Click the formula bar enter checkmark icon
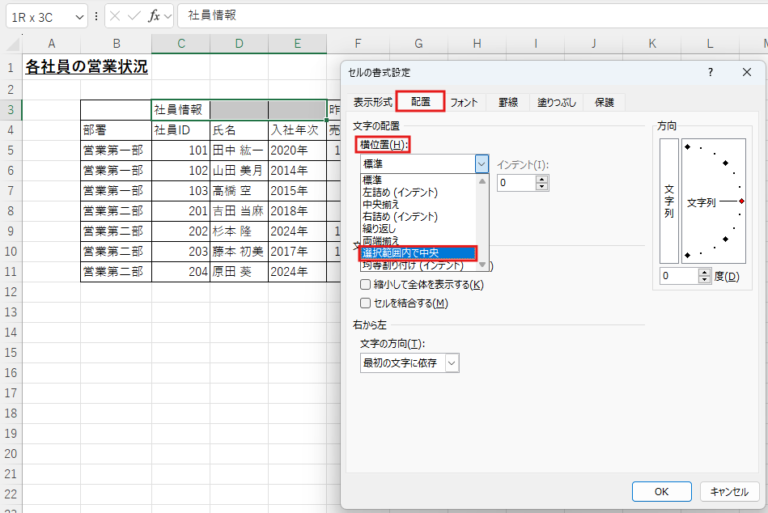Image resolution: width=768 pixels, height=513 pixels. pyautogui.click(x=134, y=16)
